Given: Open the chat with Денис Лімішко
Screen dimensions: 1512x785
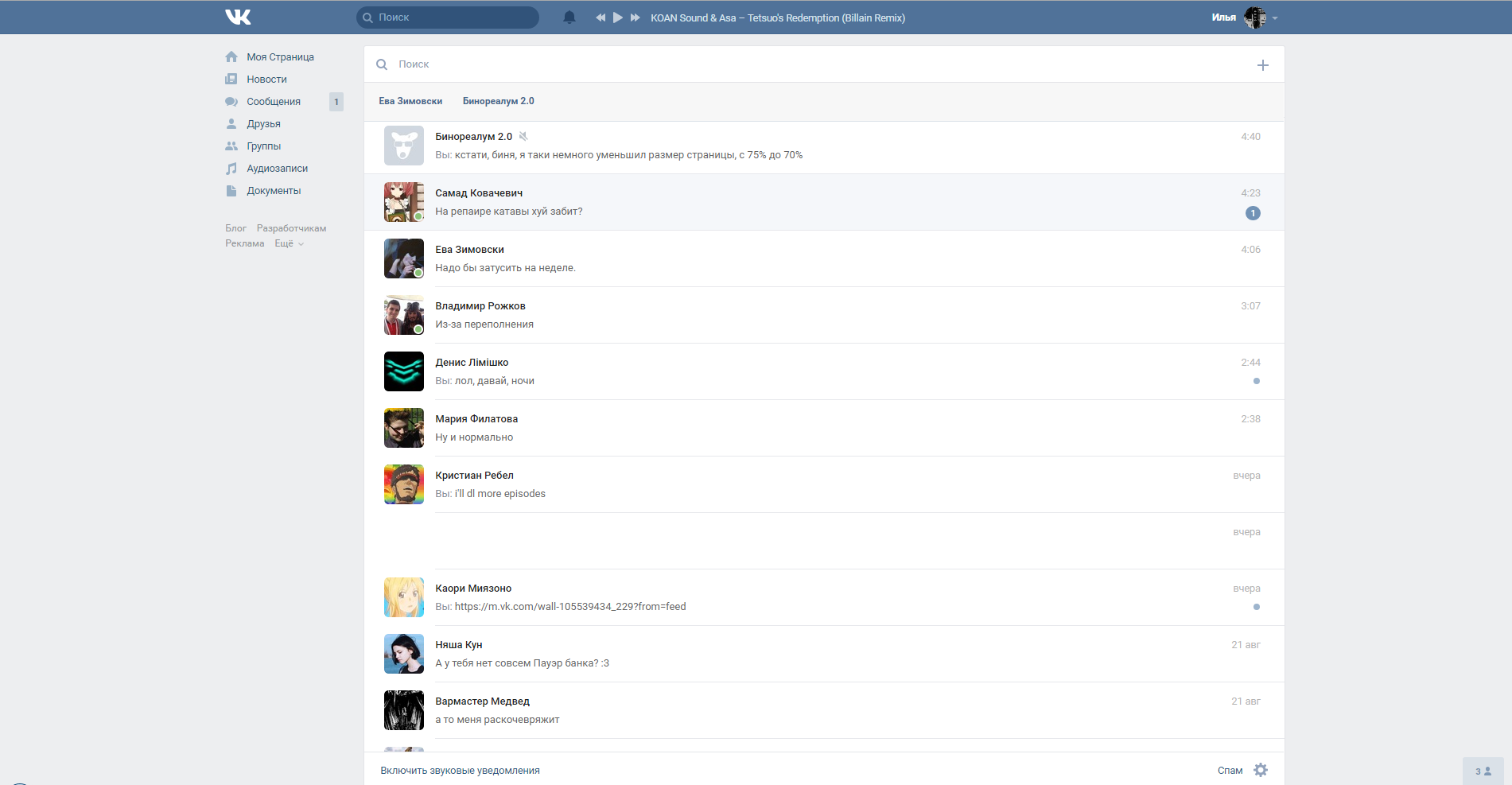Looking at the screenshot, I should 824,371.
